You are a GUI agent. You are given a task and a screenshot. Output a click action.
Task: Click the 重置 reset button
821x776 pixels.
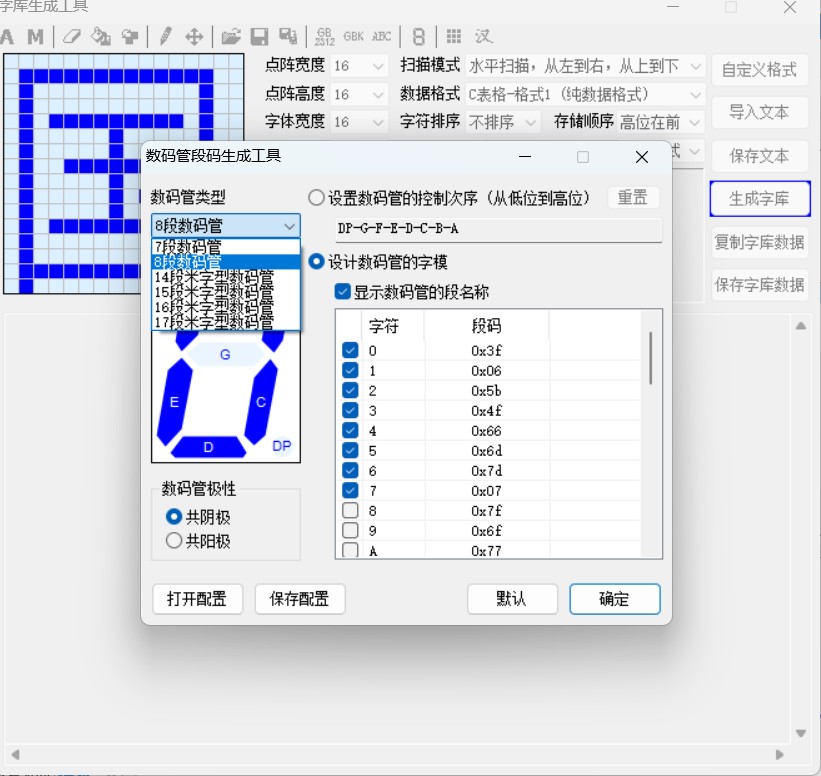(x=633, y=197)
